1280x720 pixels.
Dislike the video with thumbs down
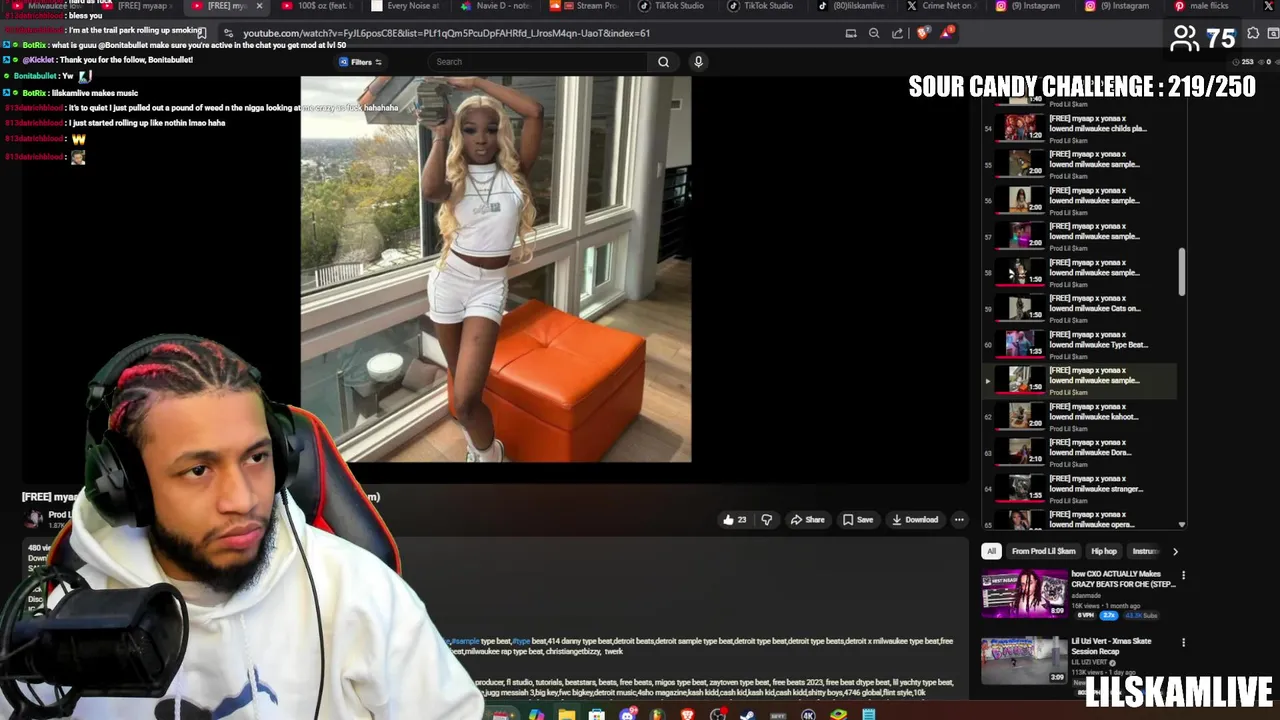[x=767, y=520]
